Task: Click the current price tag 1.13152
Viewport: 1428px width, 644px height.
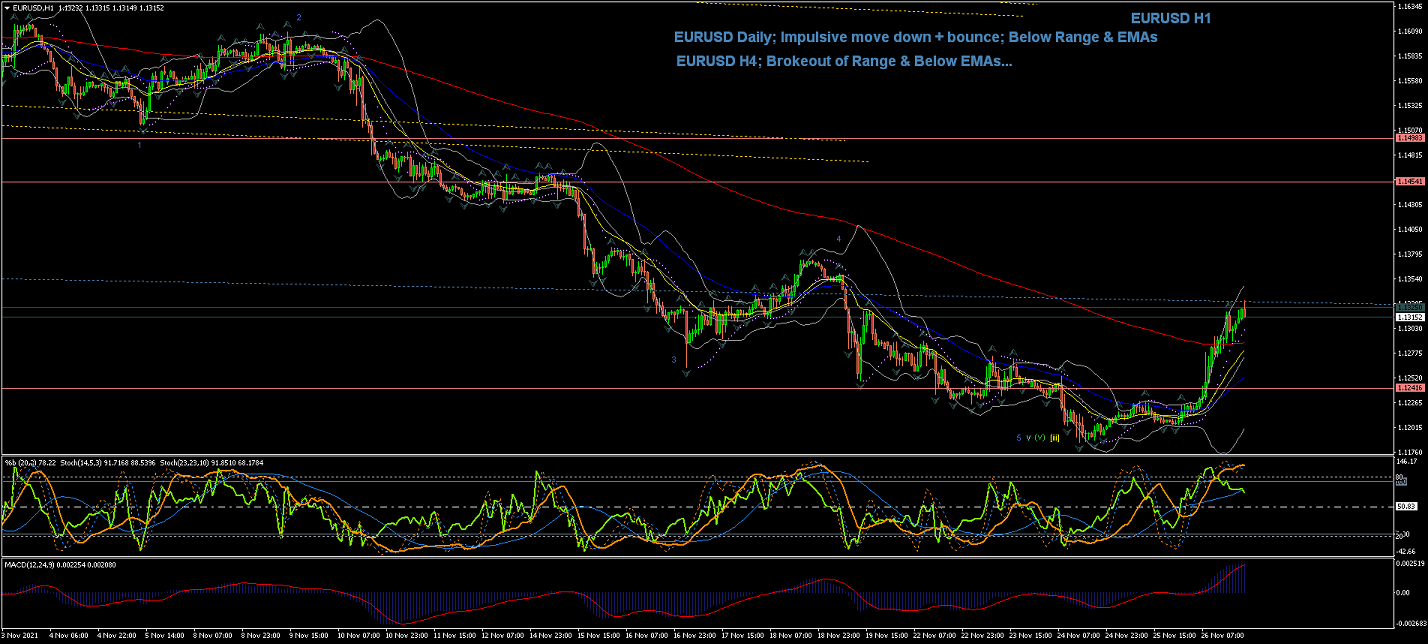Action: pyautogui.click(x=1410, y=317)
